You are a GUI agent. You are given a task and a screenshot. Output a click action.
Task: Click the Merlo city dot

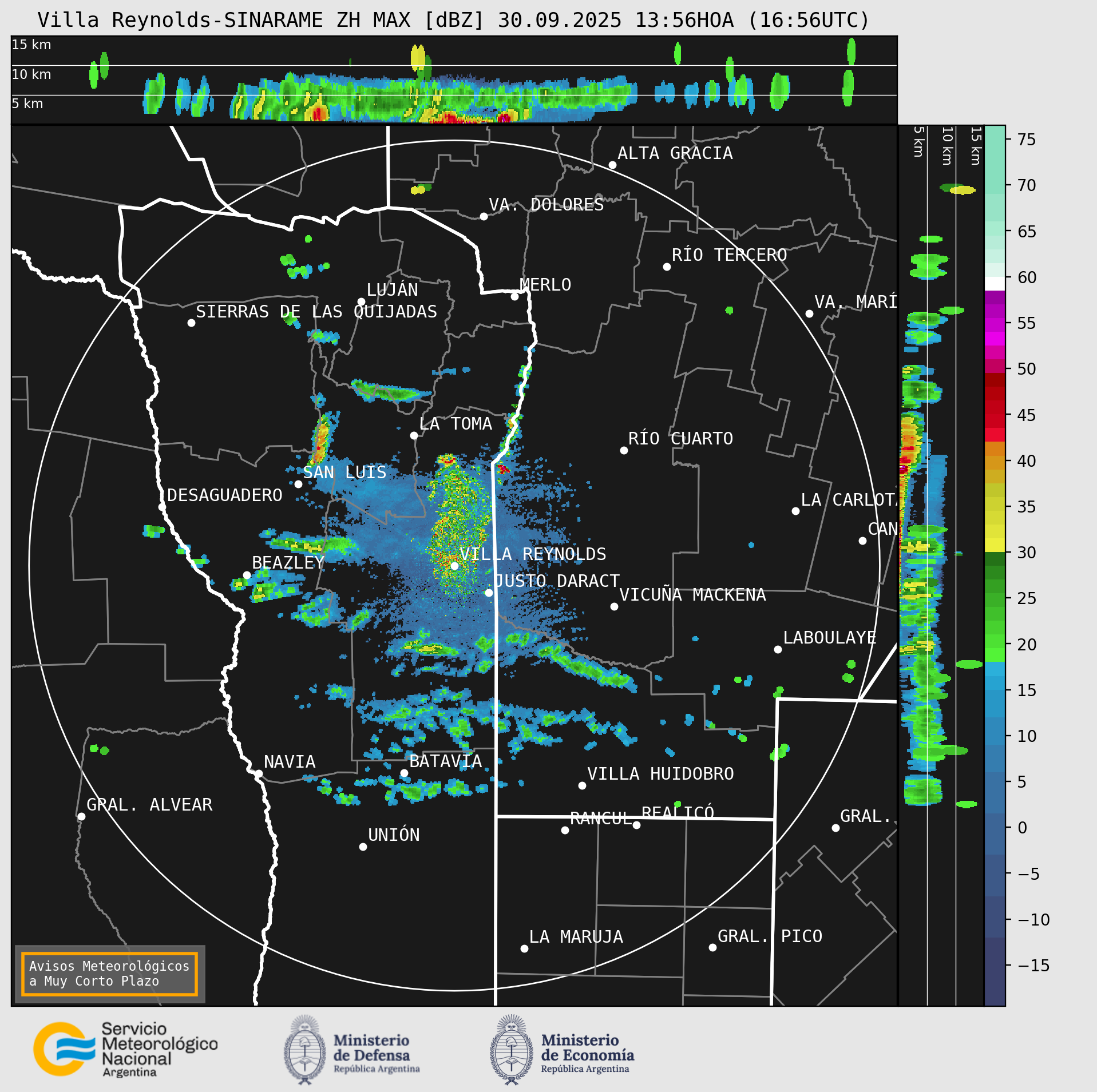tap(514, 296)
